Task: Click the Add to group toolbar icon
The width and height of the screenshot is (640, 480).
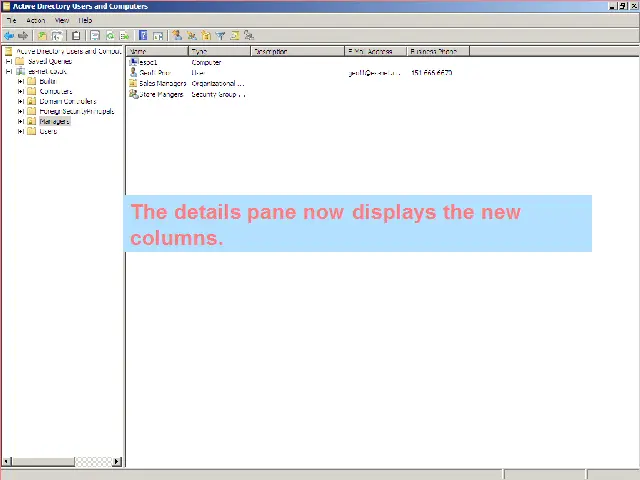Action: click(x=249, y=36)
